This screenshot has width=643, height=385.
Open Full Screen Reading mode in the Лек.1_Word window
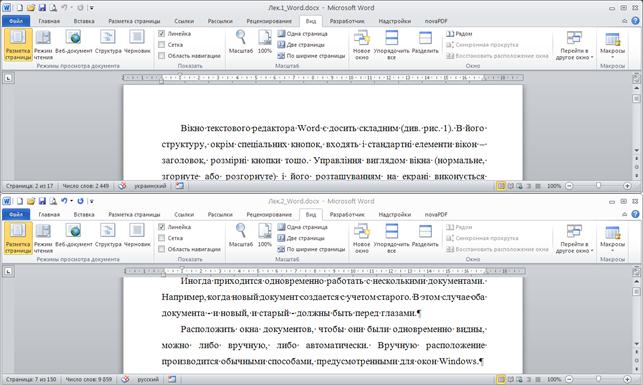(x=43, y=45)
